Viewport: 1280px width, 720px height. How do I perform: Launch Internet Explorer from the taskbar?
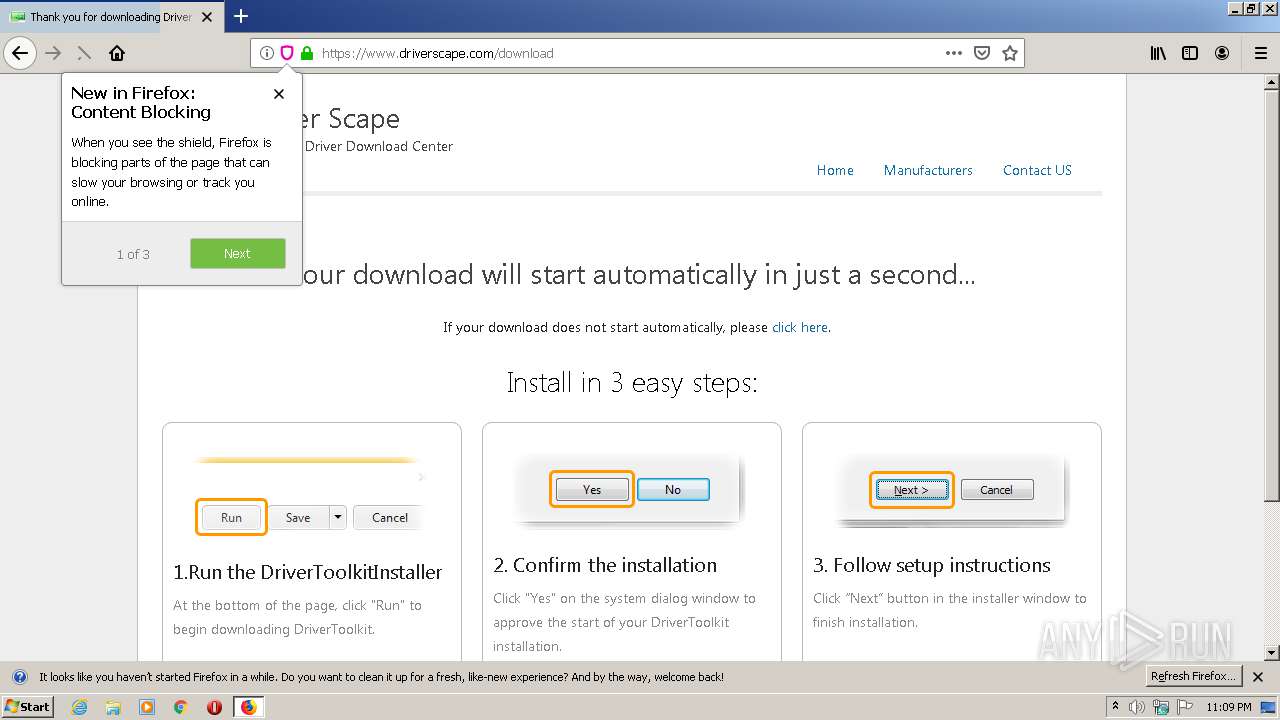click(79, 707)
